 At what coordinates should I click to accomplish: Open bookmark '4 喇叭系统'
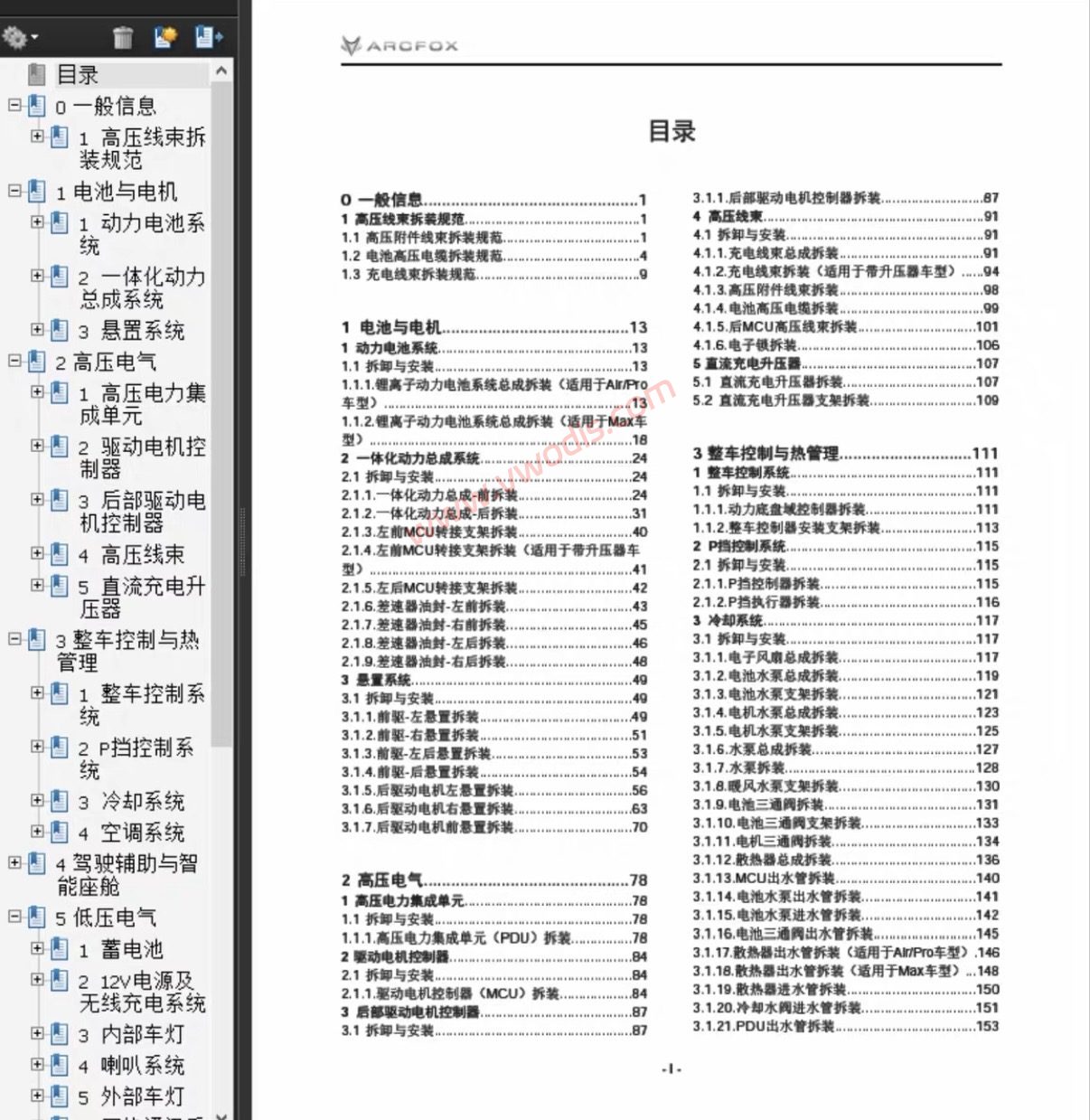pos(131,1065)
